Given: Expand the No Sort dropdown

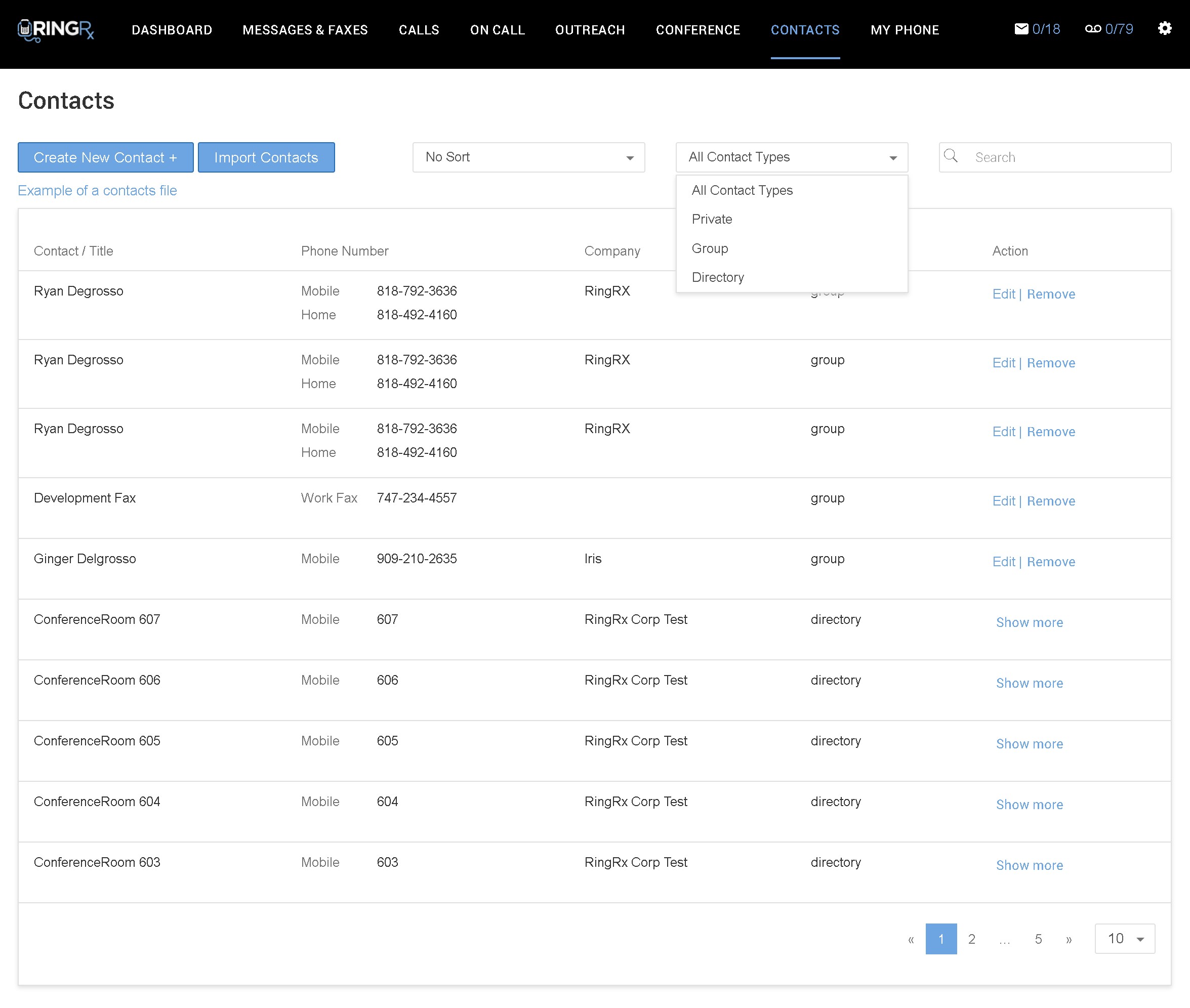Looking at the screenshot, I should [528, 157].
